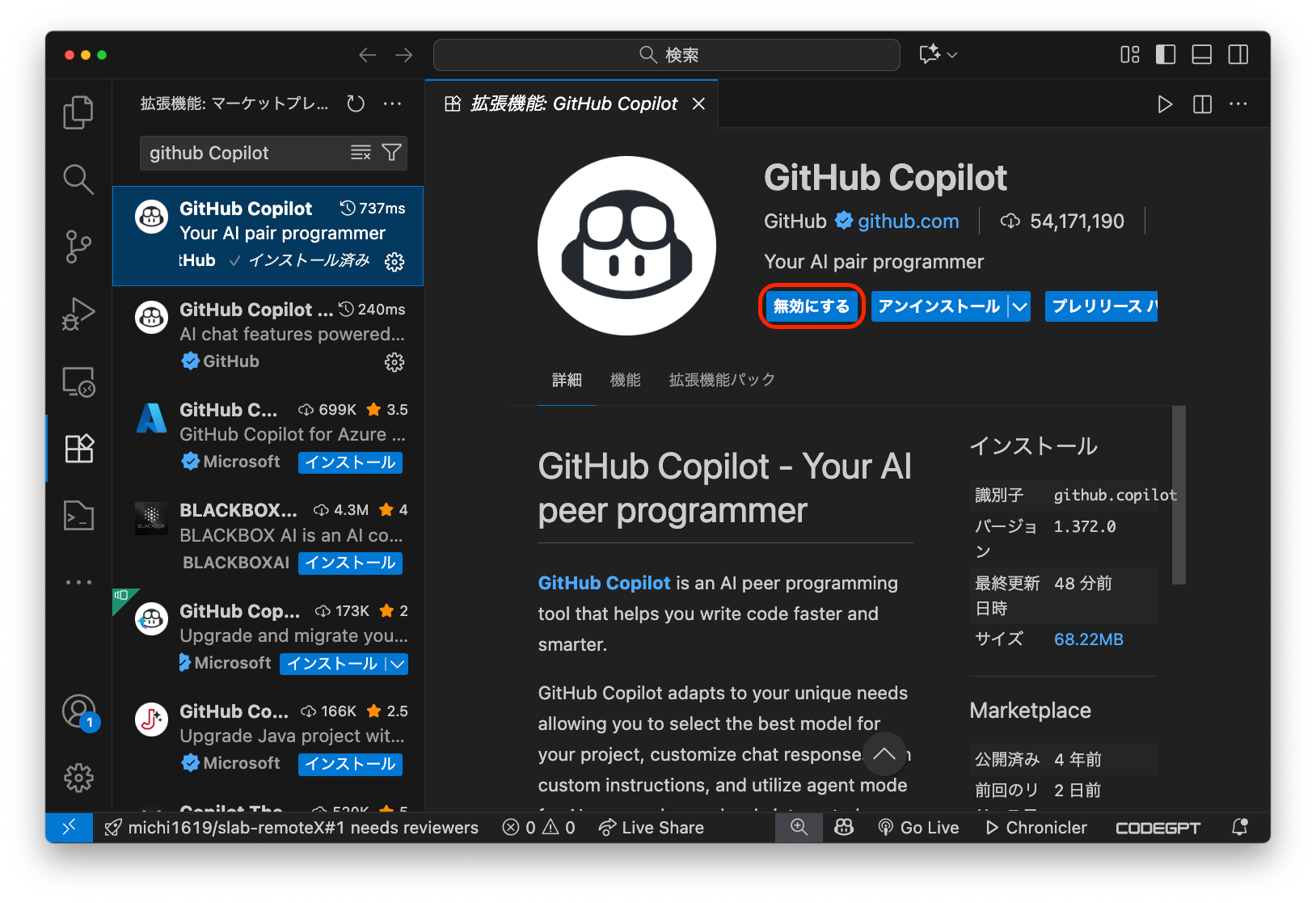1316x903 pixels.
Task: Open the Extensions view
Action: [x=78, y=448]
